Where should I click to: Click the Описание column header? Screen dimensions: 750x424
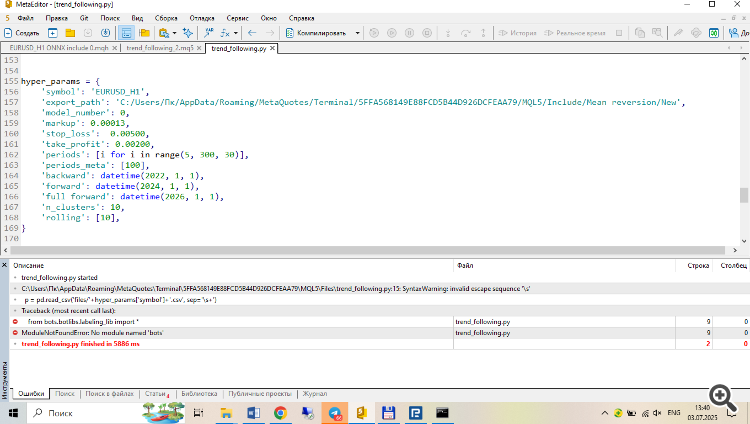point(231,266)
